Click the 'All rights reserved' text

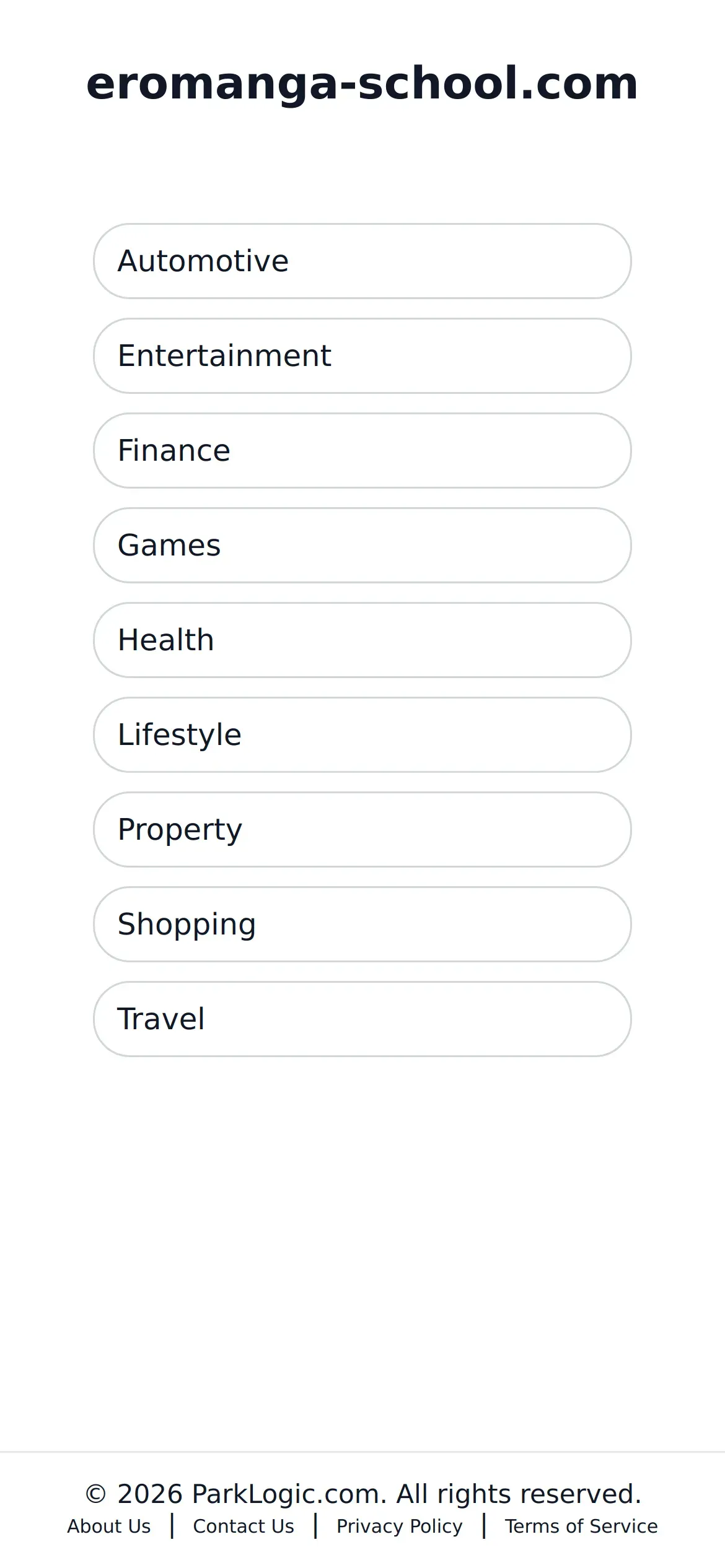tap(519, 1494)
